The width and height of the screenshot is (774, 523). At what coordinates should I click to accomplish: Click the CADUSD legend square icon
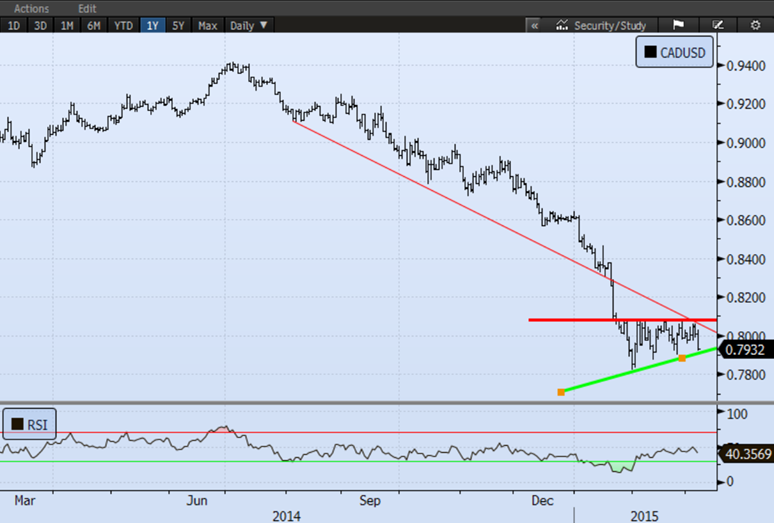(x=650, y=53)
